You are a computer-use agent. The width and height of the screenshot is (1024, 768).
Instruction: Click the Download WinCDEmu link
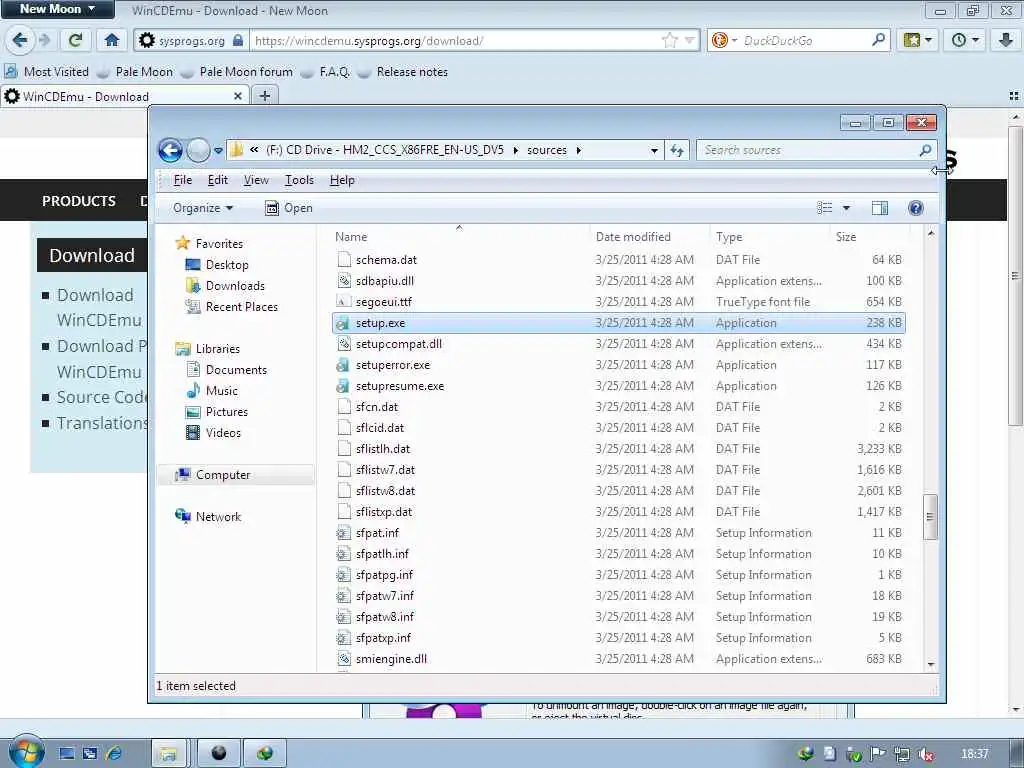98,308
